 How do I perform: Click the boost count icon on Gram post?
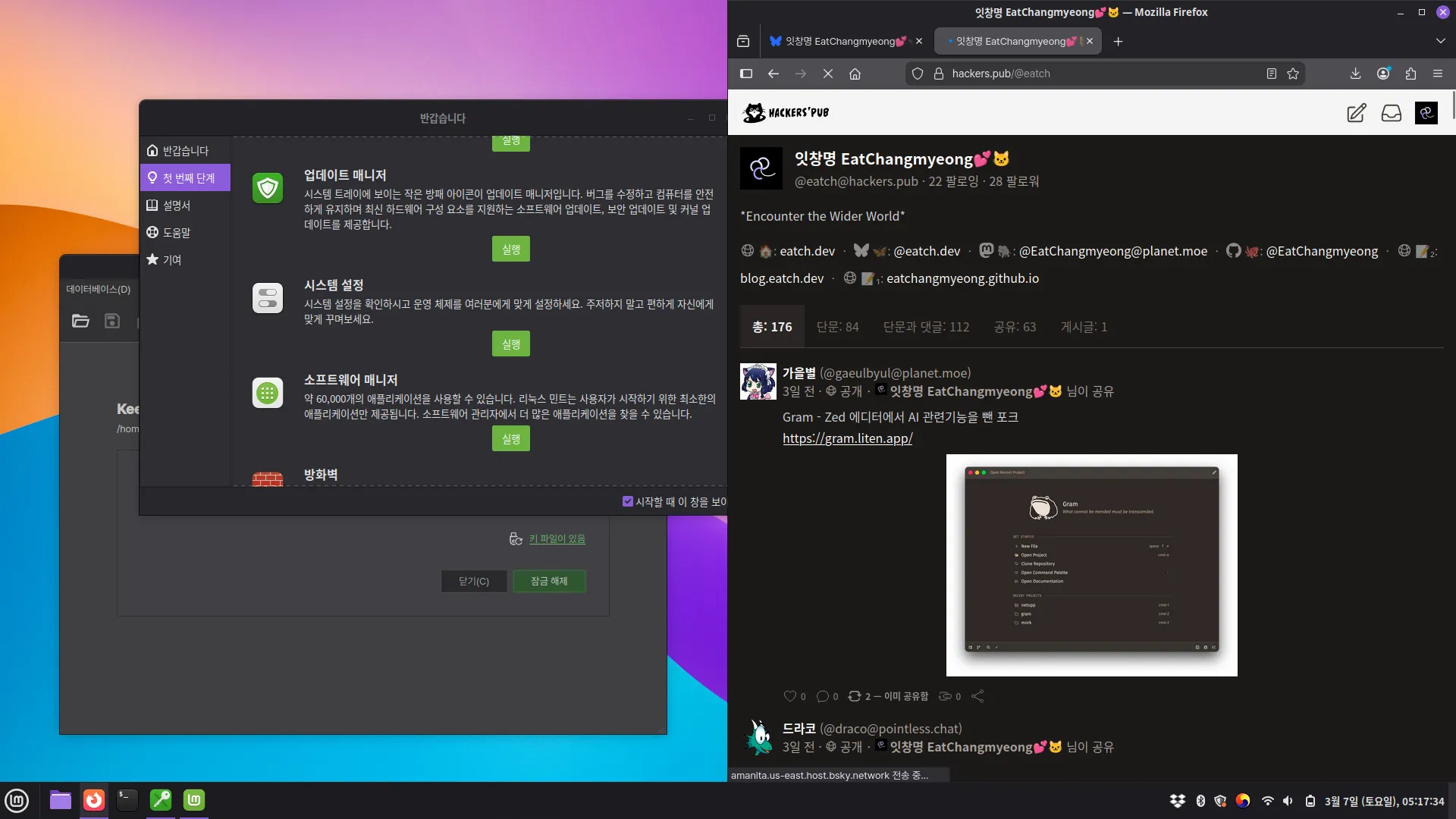pyautogui.click(x=855, y=696)
